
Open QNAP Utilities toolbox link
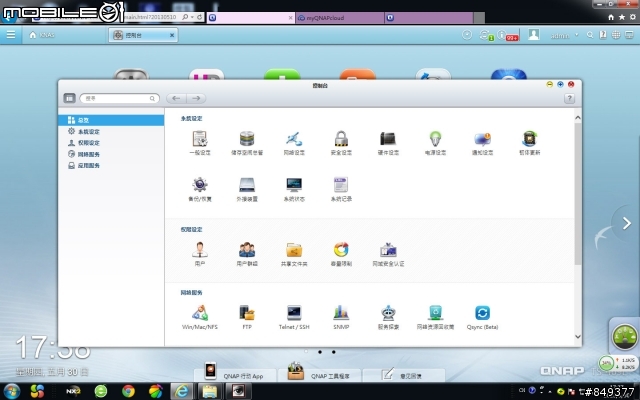coord(320,372)
